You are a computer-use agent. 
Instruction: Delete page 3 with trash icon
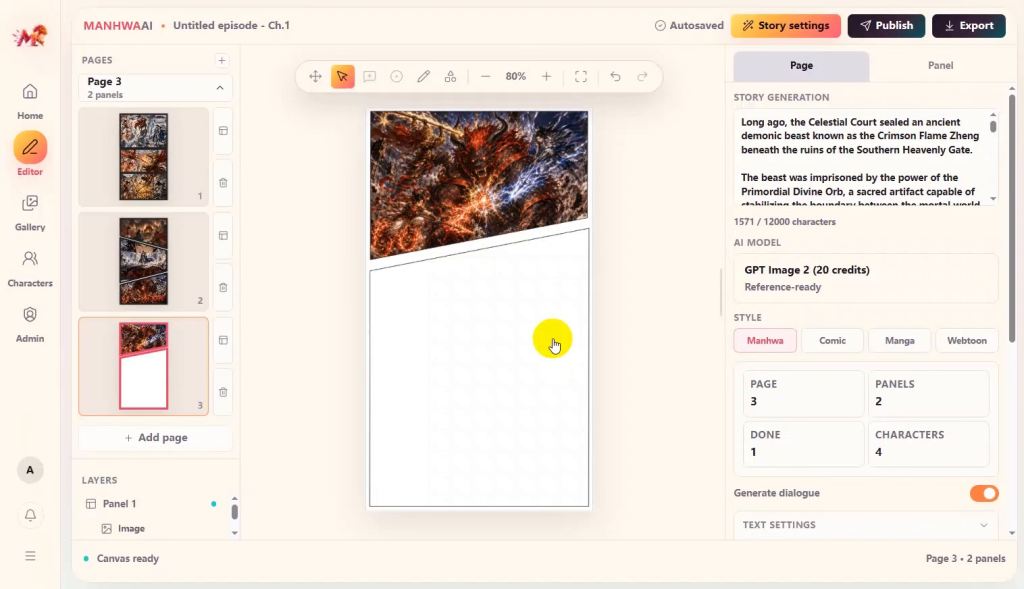pos(223,392)
